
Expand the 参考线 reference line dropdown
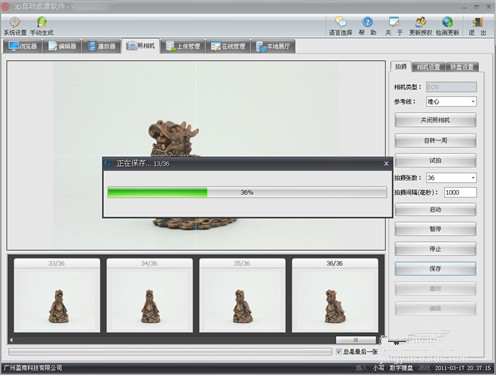coord(451,102)
